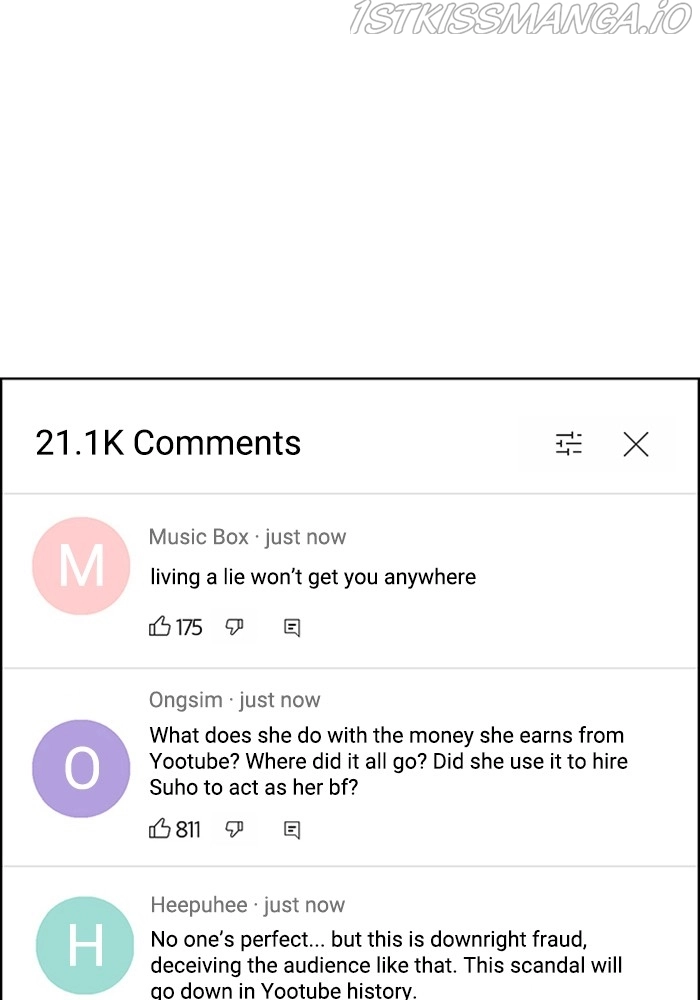700x1000 pixels.
Task: Click the 175 likes count
Action: (189, 628)
